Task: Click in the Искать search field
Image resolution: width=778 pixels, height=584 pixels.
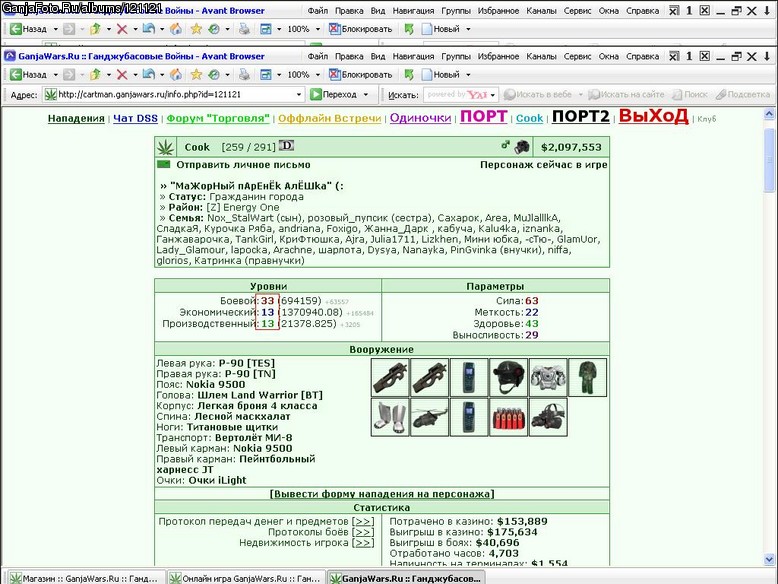Action: click(x=460, y=94)
